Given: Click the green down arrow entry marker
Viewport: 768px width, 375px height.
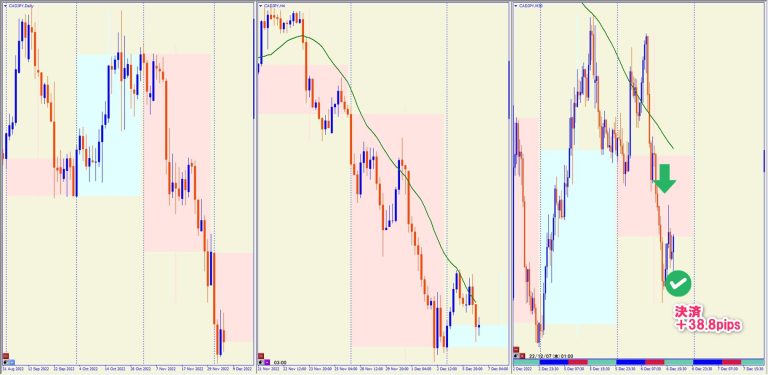Looking at the screenshot, I should [665, 179].
